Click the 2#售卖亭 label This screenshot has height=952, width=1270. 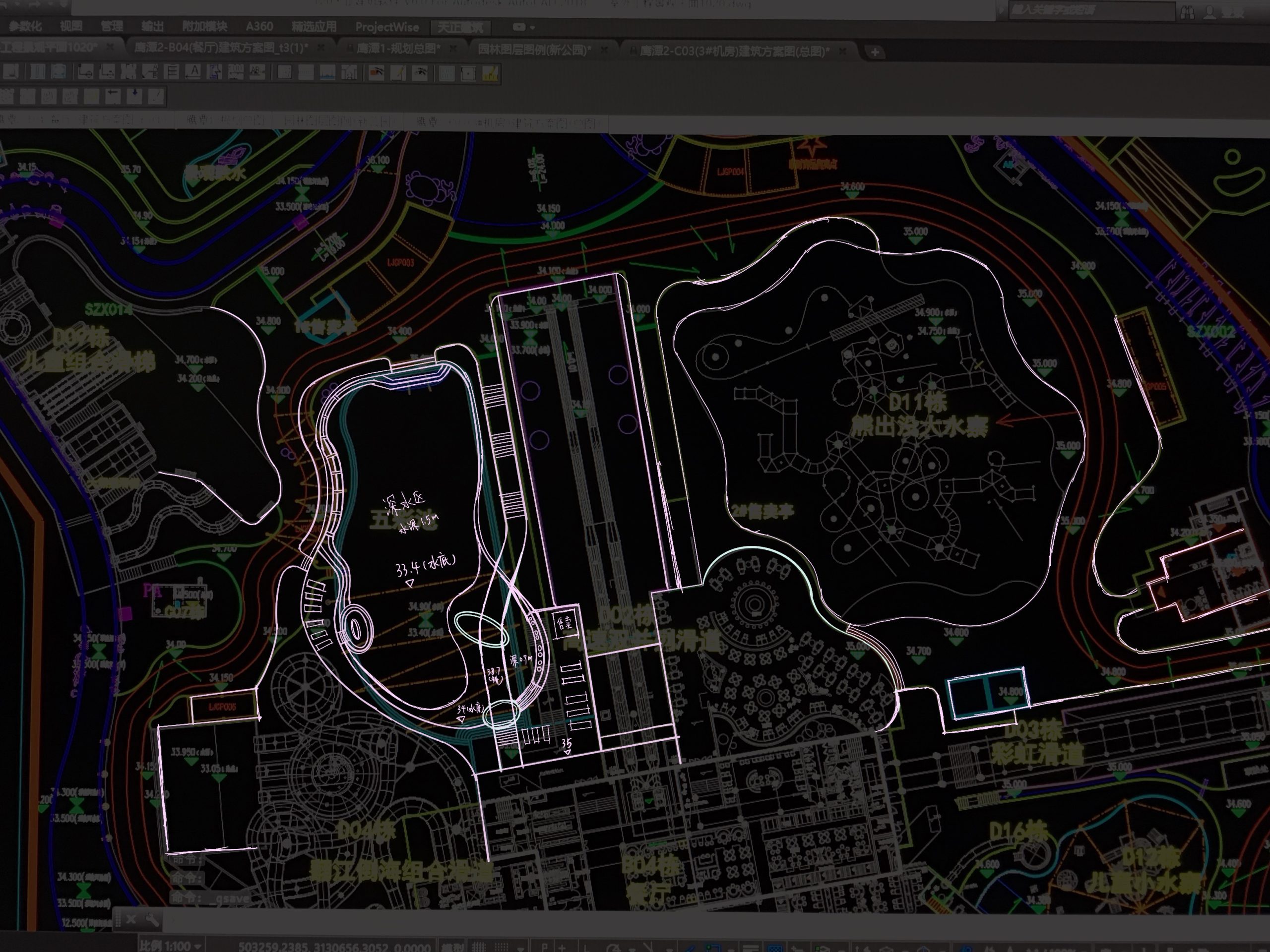pyautogui.click(x=762, y=511)
